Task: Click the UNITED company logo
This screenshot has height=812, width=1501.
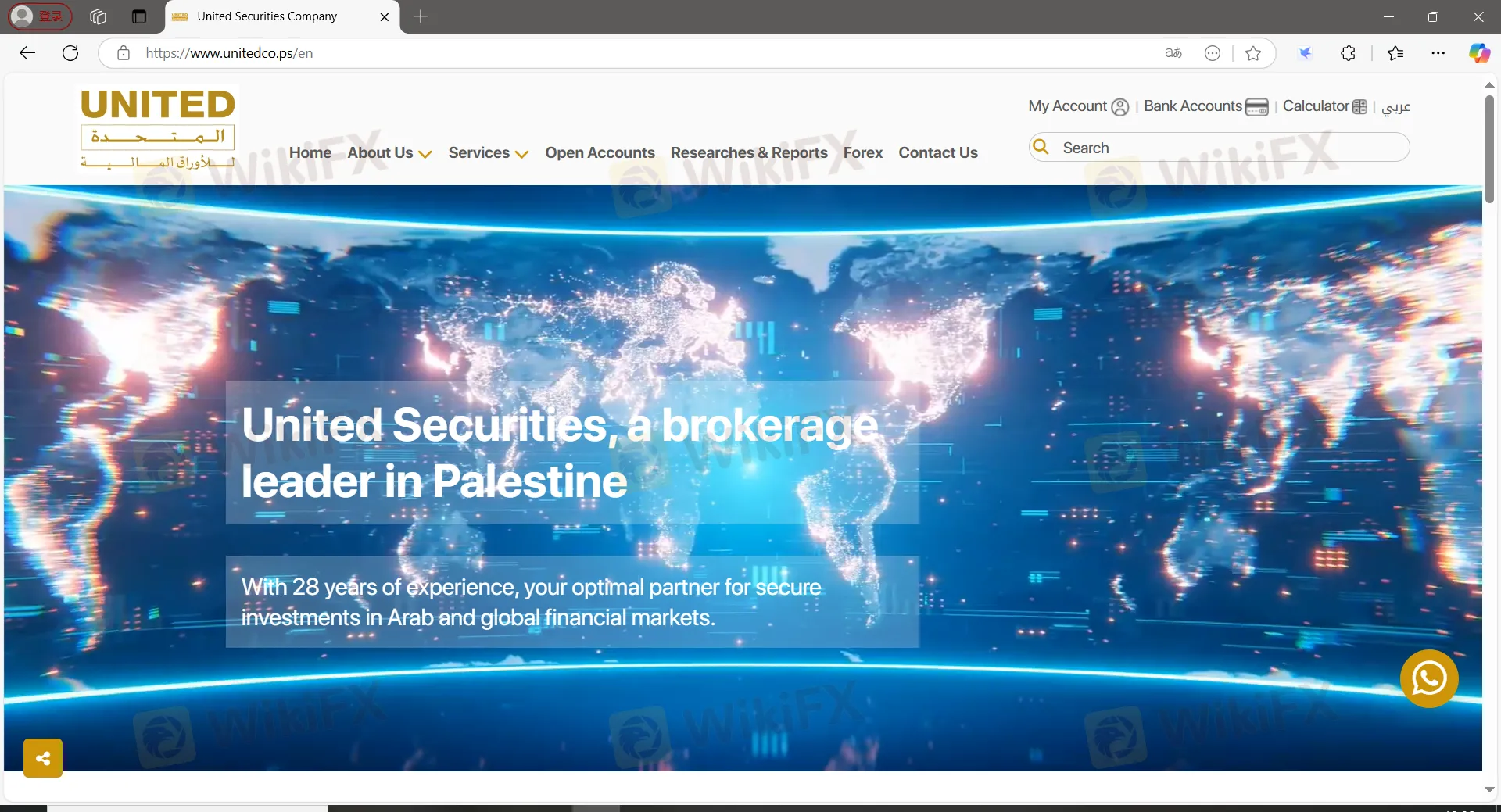Action: tap(158, 128)
